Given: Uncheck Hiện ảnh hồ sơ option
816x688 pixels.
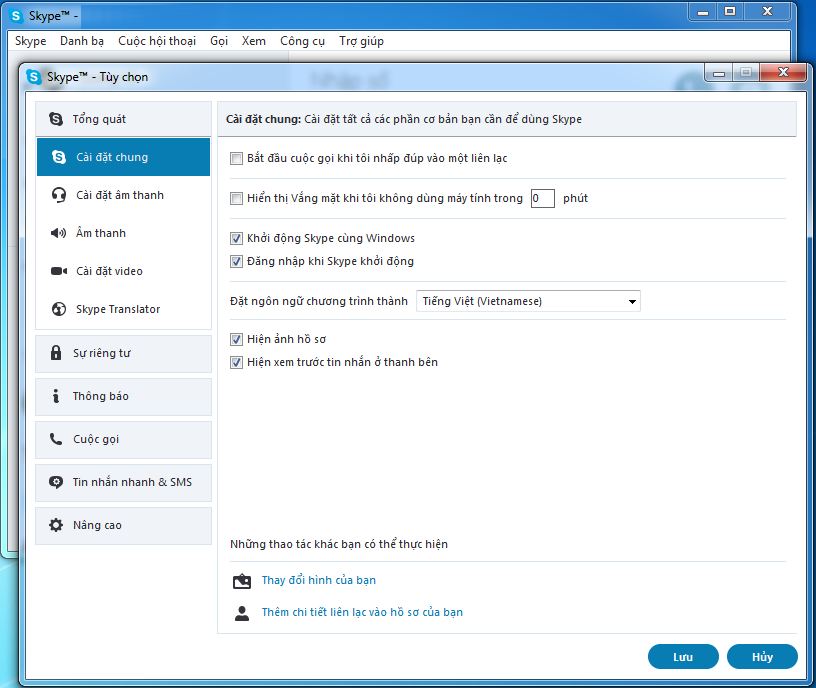Looking at the screenshot, I should [237, 339].
